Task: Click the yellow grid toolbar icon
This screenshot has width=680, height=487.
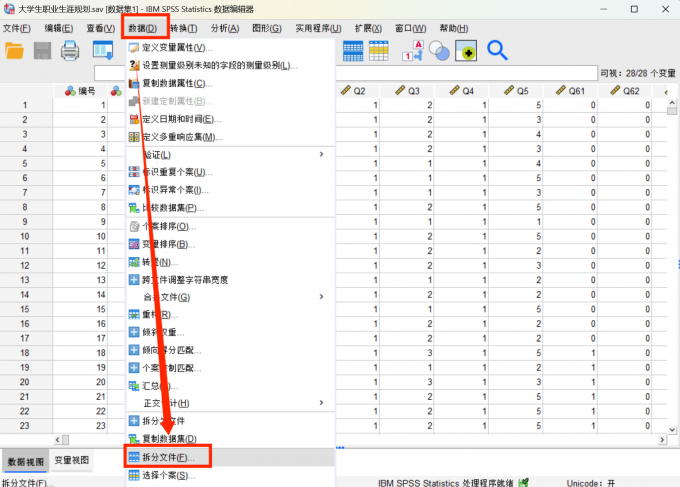Action: tap(379, 51)
